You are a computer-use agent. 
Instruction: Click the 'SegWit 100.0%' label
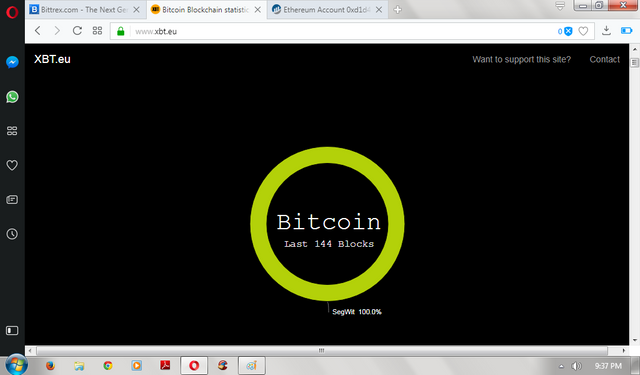(357, 312)
